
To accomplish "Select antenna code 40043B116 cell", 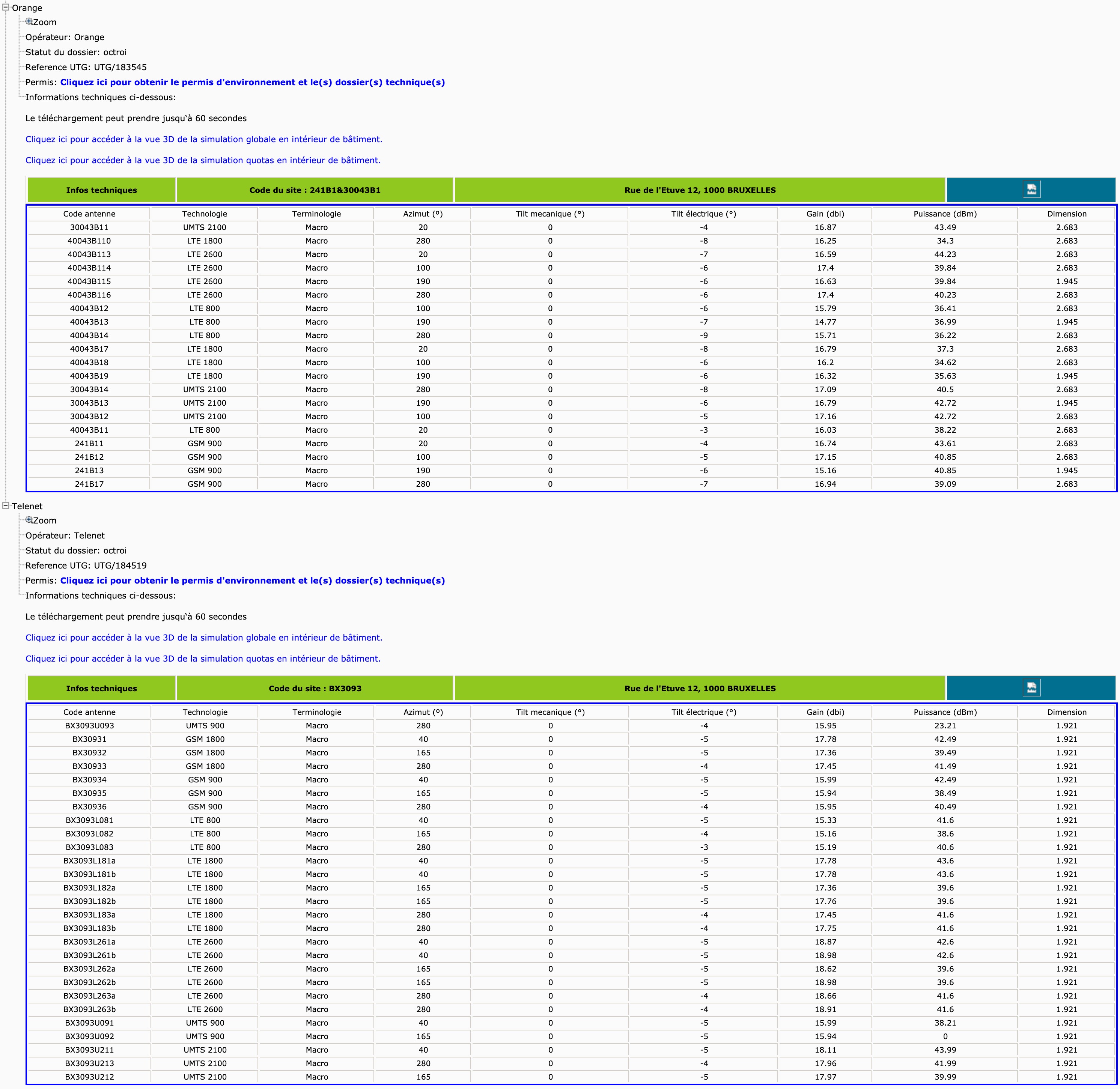I will 89,295.
